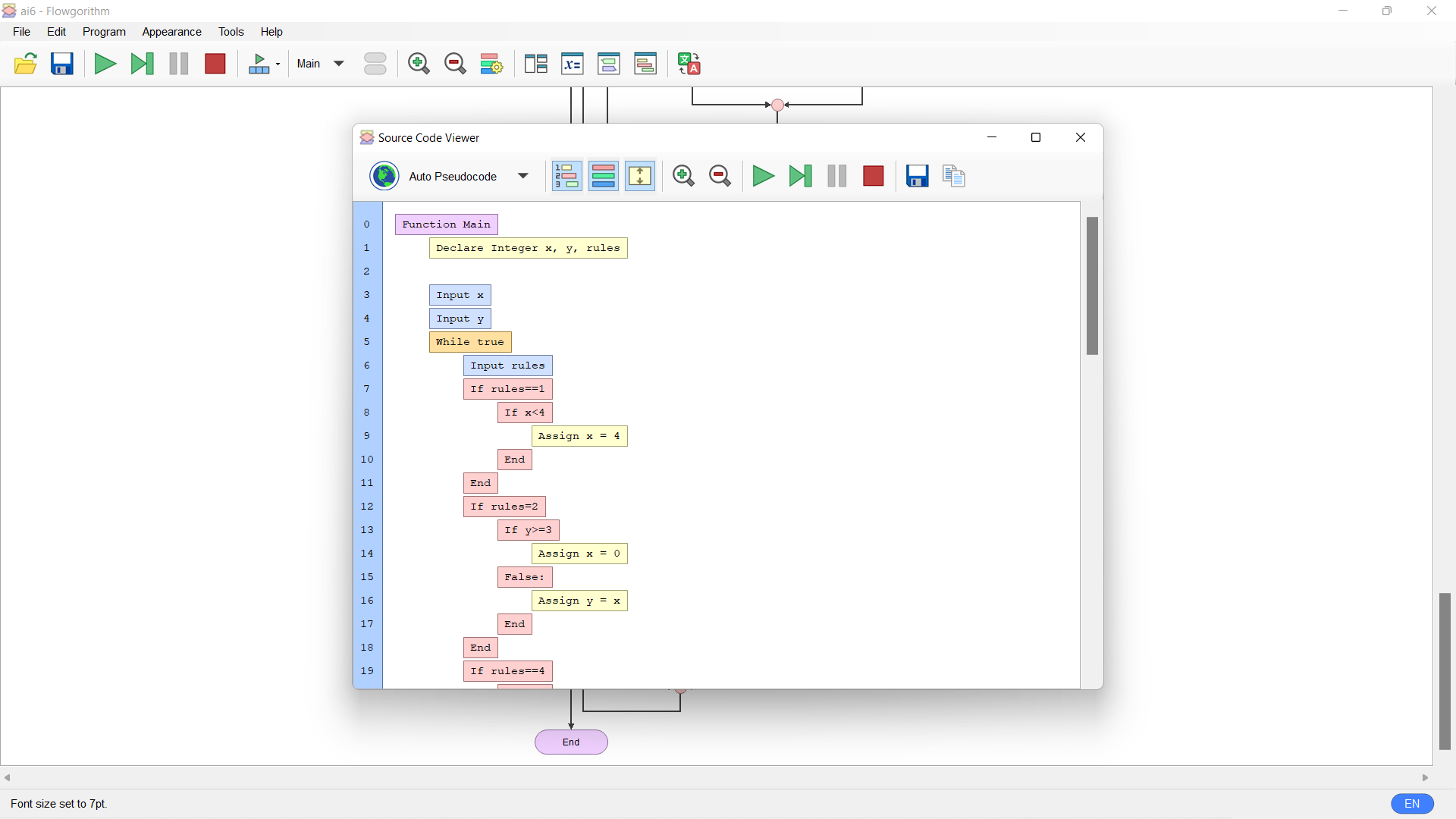
Task: Expand the Auto Pseudocode language dropdown
Action: [x=523, y=176]
